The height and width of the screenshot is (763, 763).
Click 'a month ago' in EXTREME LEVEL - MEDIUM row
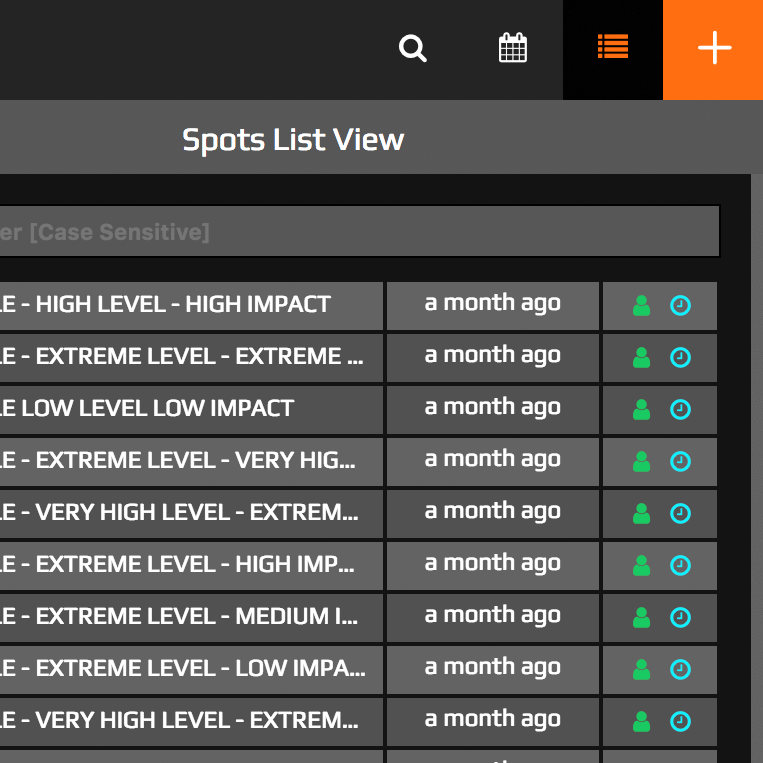point(492,616)
